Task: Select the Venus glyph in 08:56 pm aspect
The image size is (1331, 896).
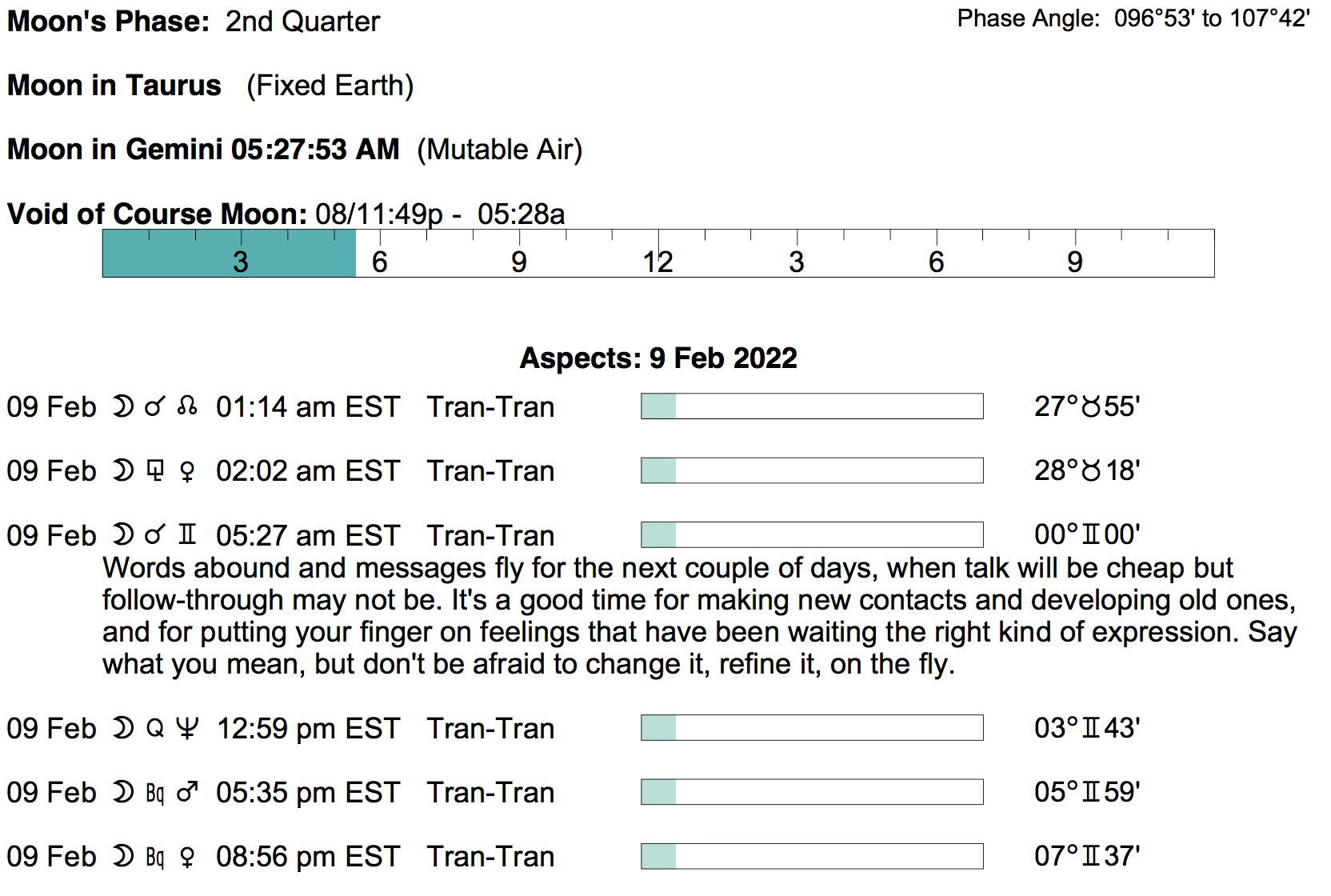Action: coord(187,857)
